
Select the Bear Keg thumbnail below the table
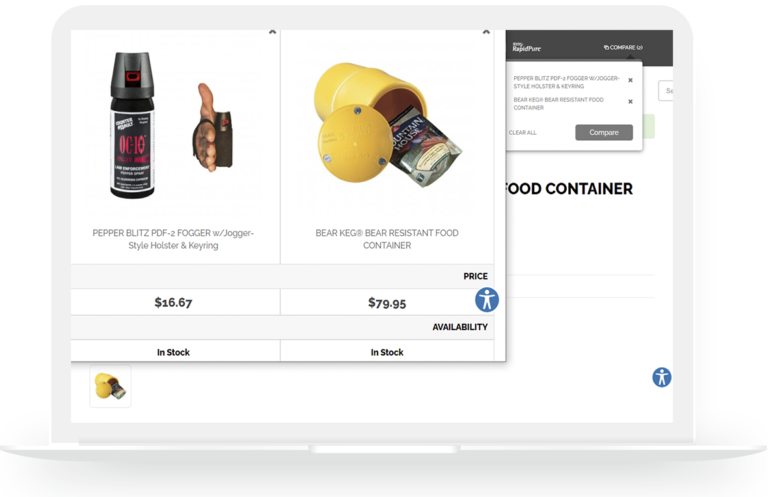[x=110, y=385]
